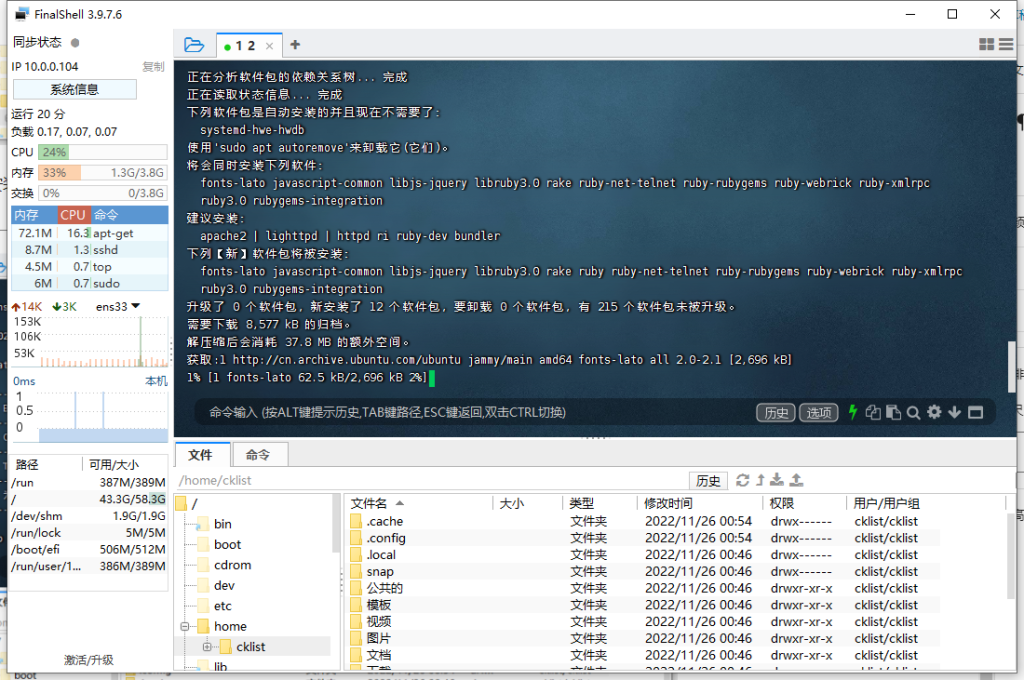Go to parent directory arrow icon
Screen dimensions: 1024x680
point(760,480)
